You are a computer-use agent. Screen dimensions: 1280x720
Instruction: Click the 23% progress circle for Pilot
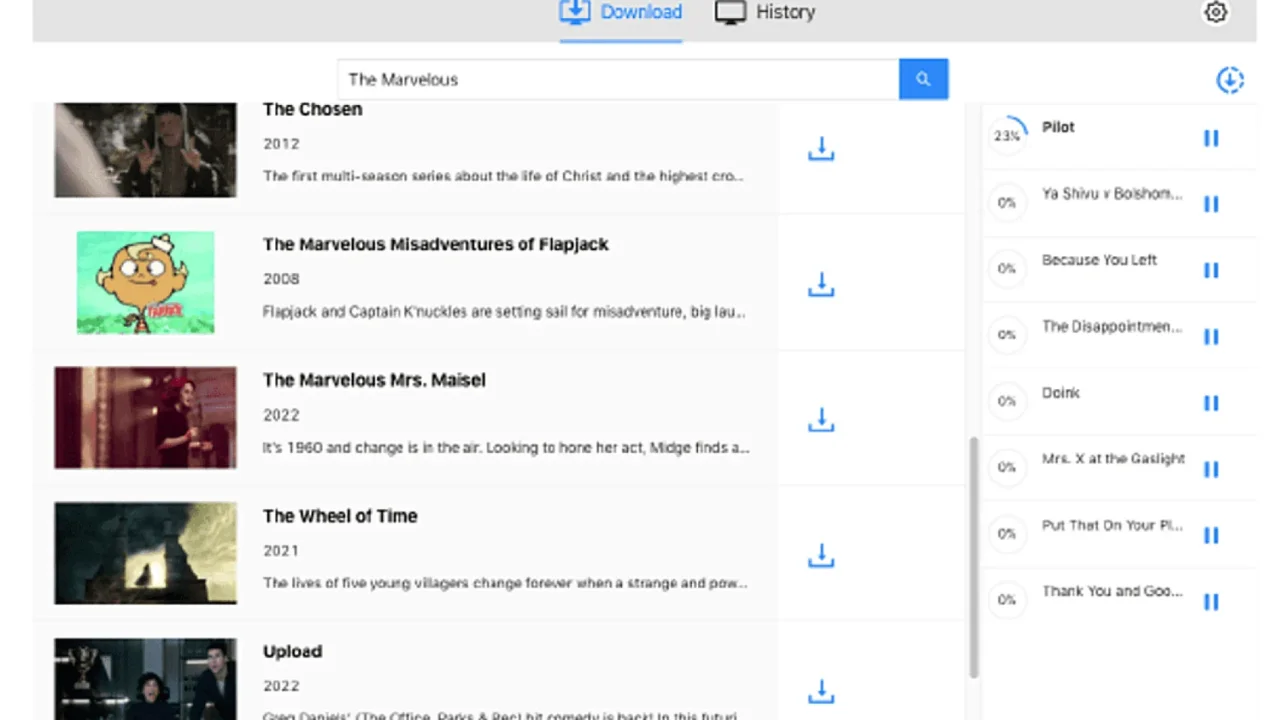[1007, 135]
